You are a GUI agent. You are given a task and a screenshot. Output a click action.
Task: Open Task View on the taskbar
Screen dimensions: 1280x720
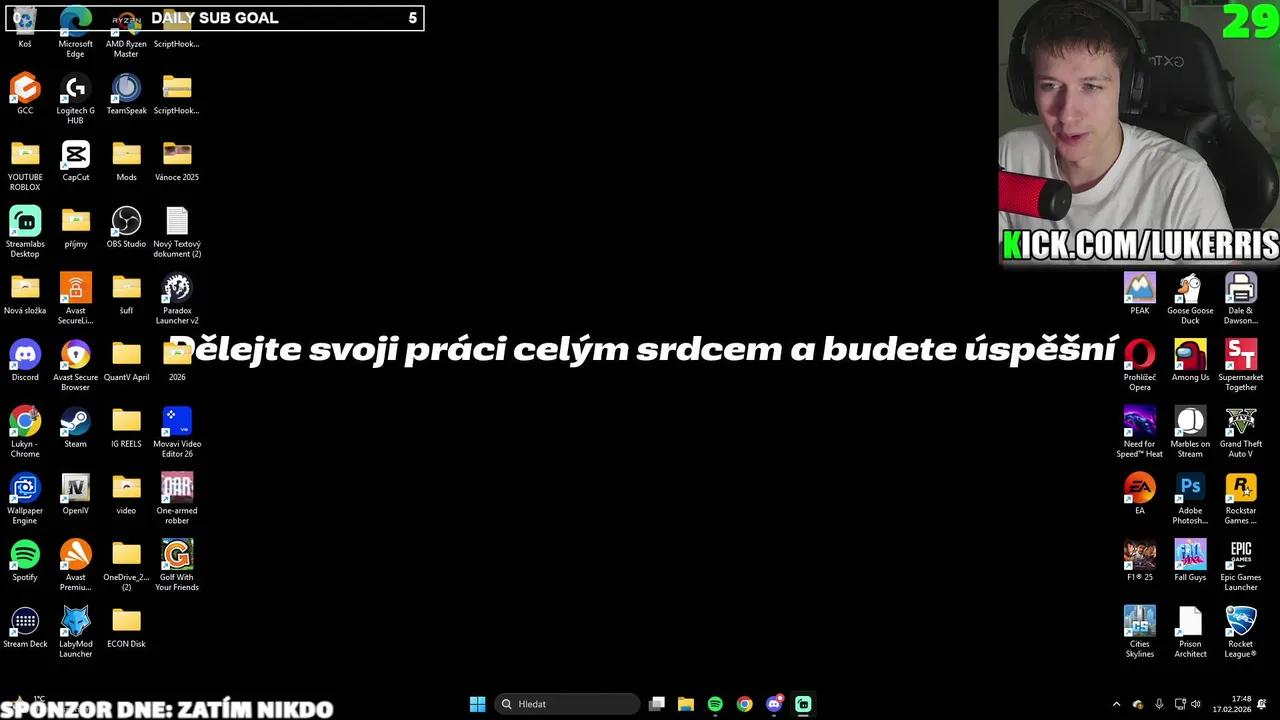click(657, 704)
